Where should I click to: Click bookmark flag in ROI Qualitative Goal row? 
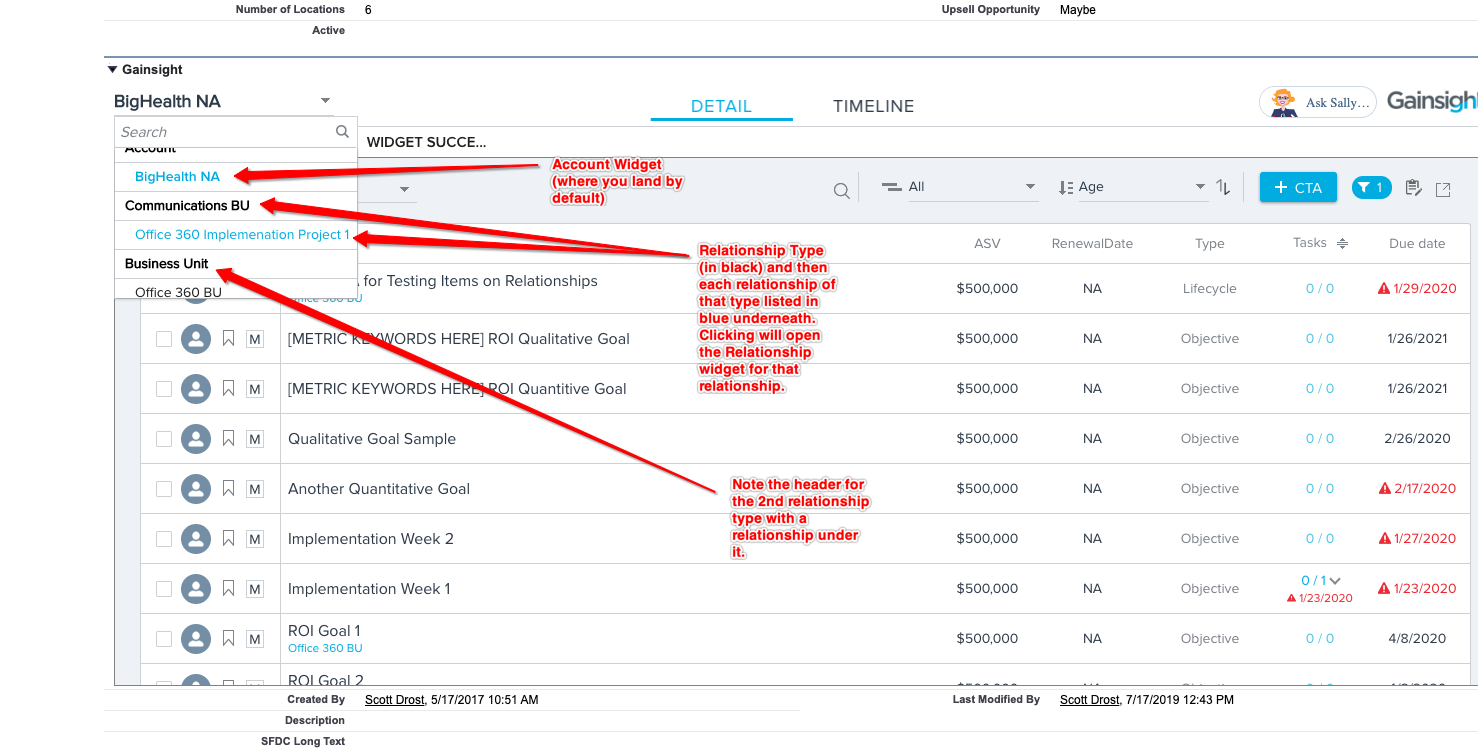[228, 339]
